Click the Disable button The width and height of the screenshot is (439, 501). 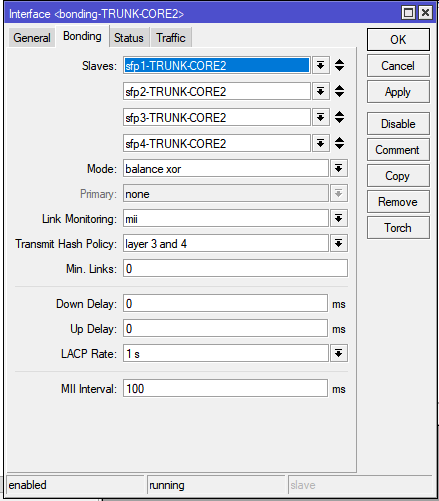pyautogui.click(x=398, y=124)
